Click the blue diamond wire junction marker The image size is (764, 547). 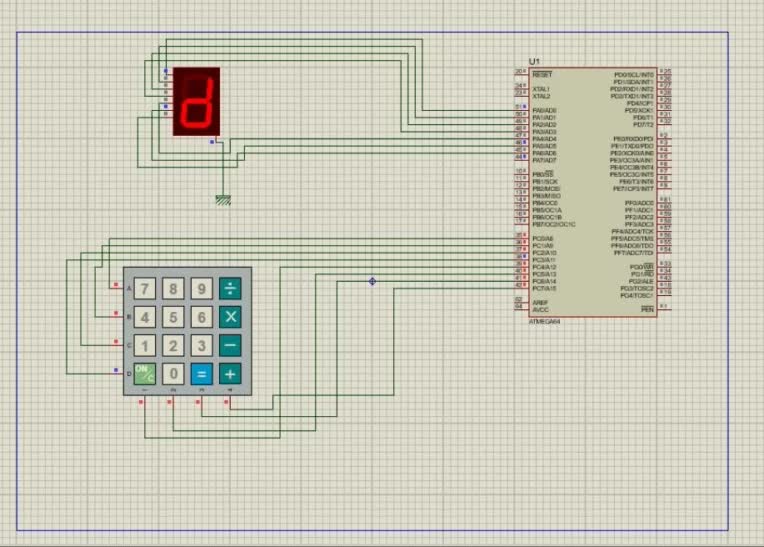372,281
